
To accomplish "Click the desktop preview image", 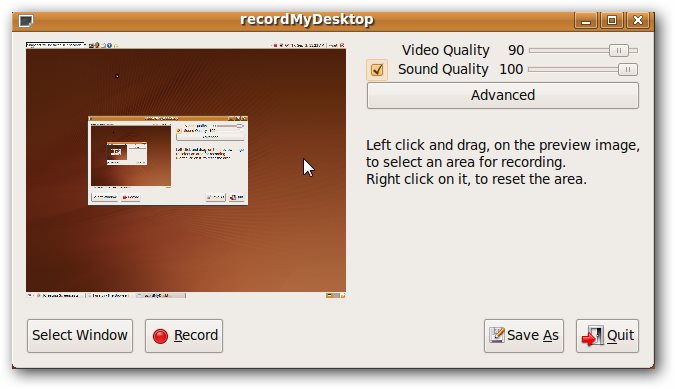I will (x=186, y=170).
